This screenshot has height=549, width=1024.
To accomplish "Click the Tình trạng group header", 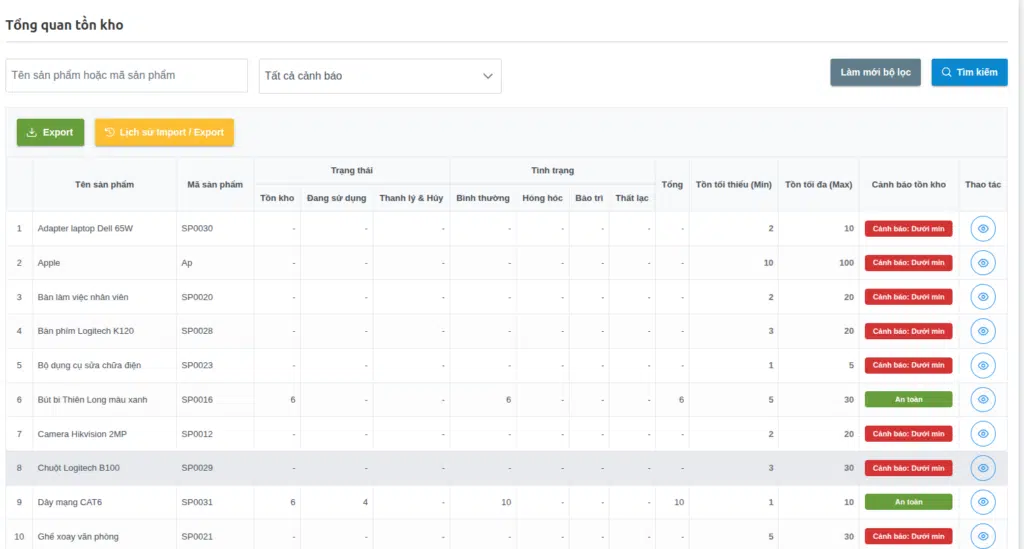I will pyautogui.click(x=552, y=170).
